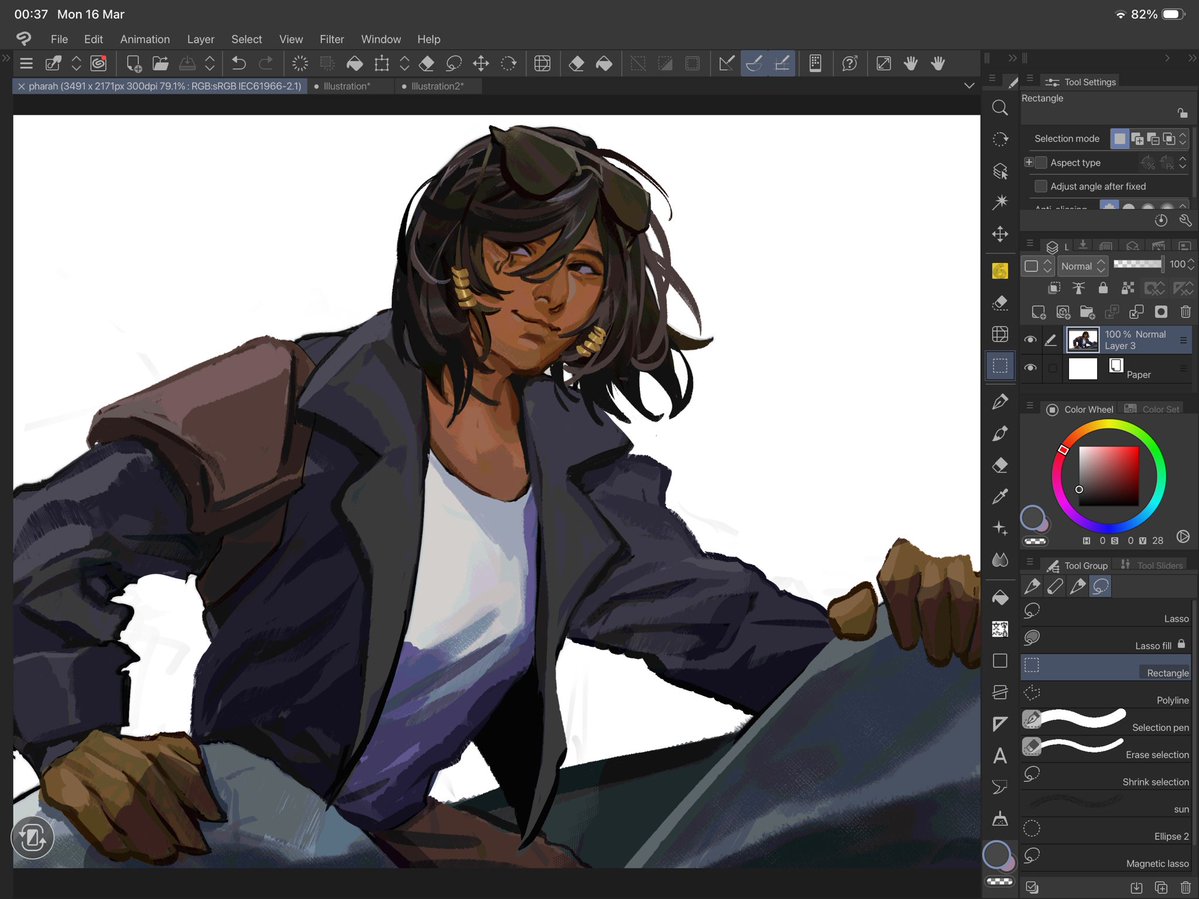The height and width of the screenshot is (899, 1199).
Task: Adjust the layer opacity slider
Action: 1138,264
